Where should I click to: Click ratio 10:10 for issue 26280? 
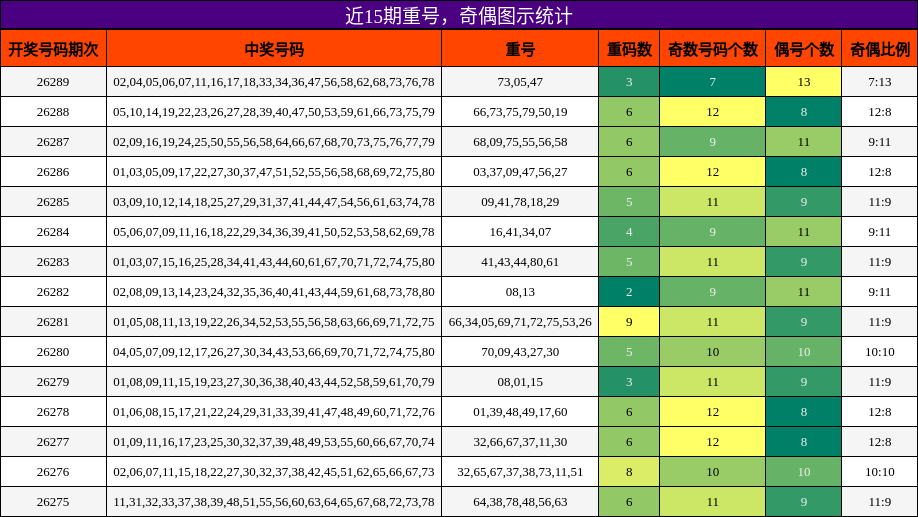pyautogui.click(x=880, y=352)
